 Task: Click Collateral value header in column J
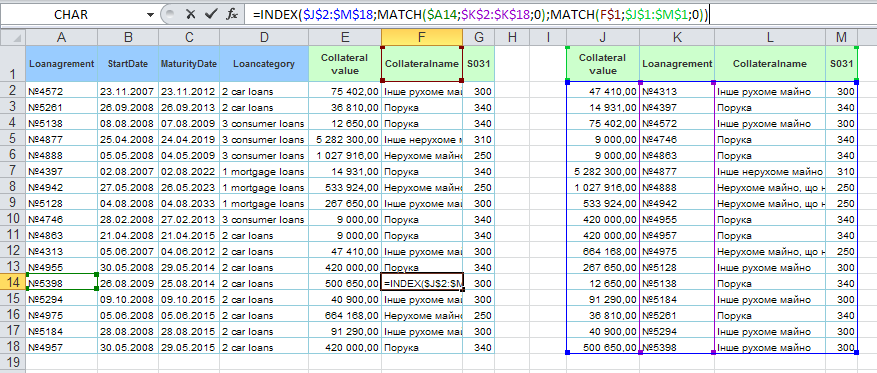point(603,64)
